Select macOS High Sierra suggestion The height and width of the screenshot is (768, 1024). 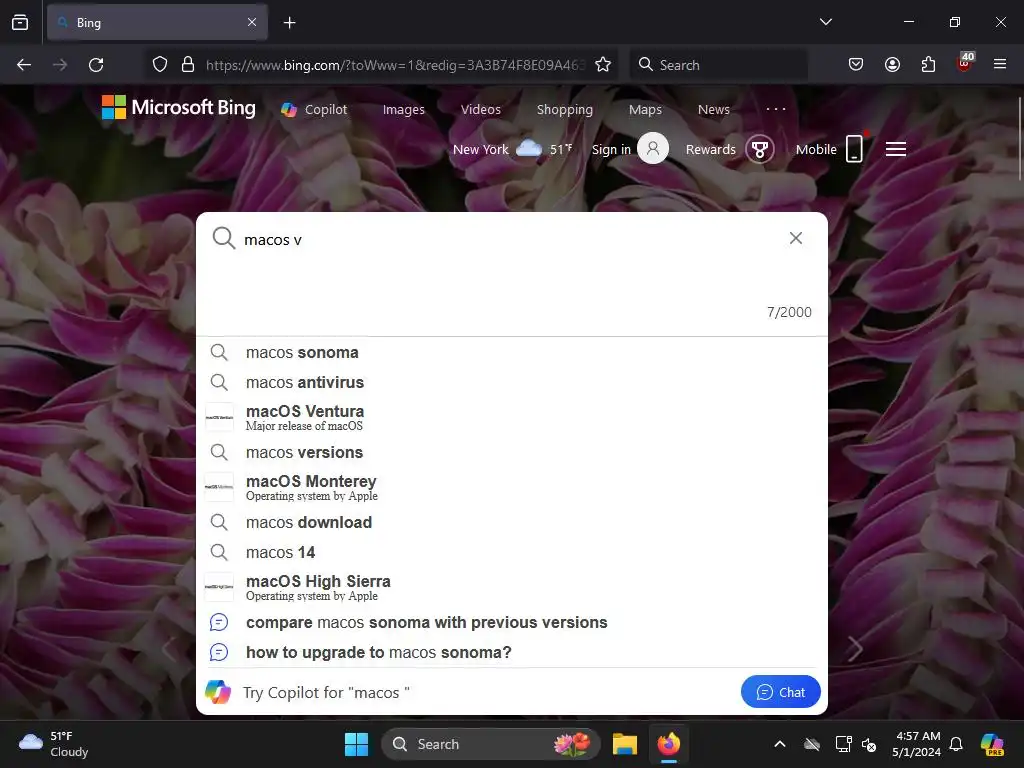(x=511, y=587)
